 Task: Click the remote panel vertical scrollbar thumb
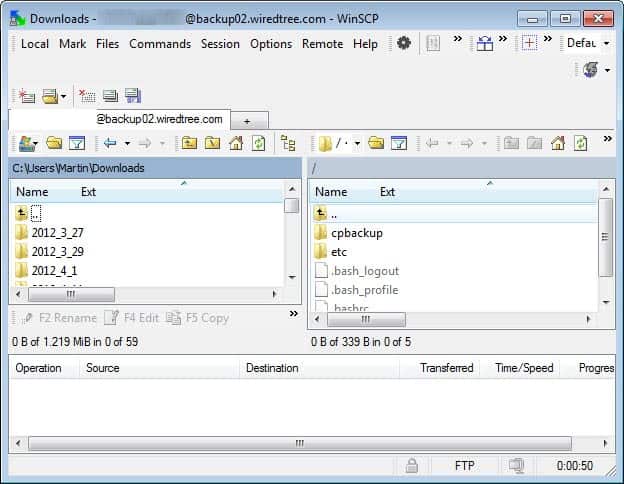tap(605, 237)
